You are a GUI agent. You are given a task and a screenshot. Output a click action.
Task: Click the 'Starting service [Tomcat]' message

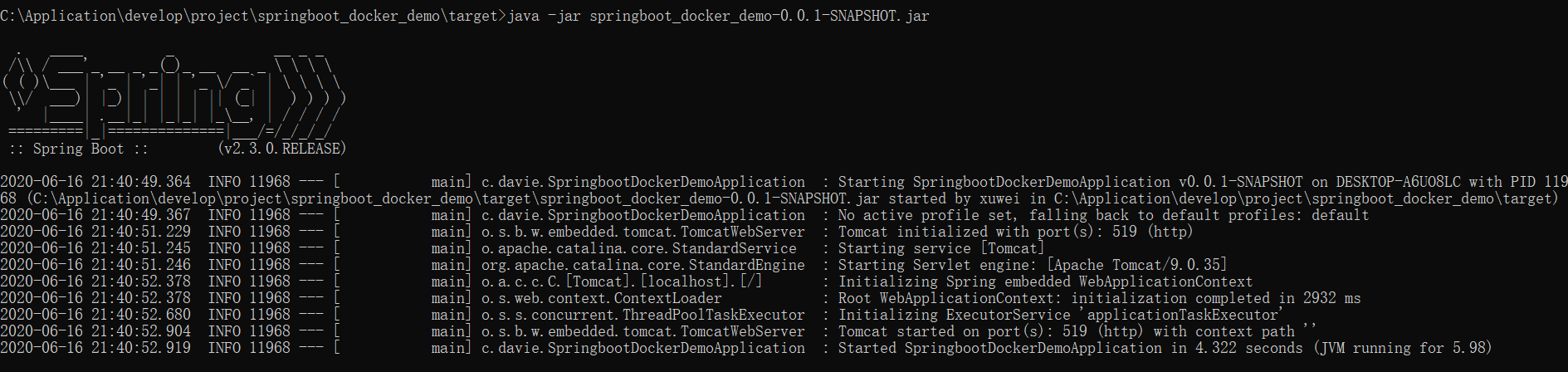point(941,248)
